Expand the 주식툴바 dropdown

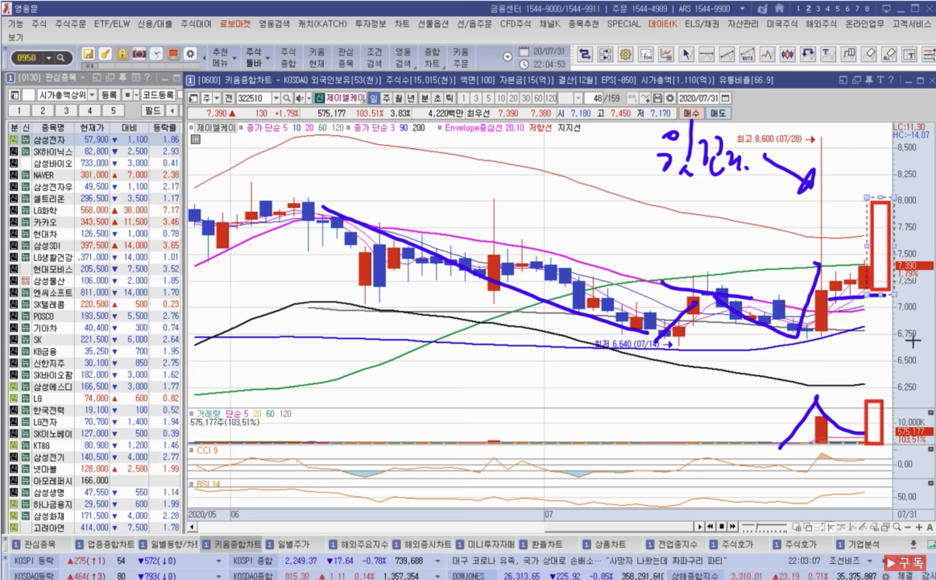point(267,58)
